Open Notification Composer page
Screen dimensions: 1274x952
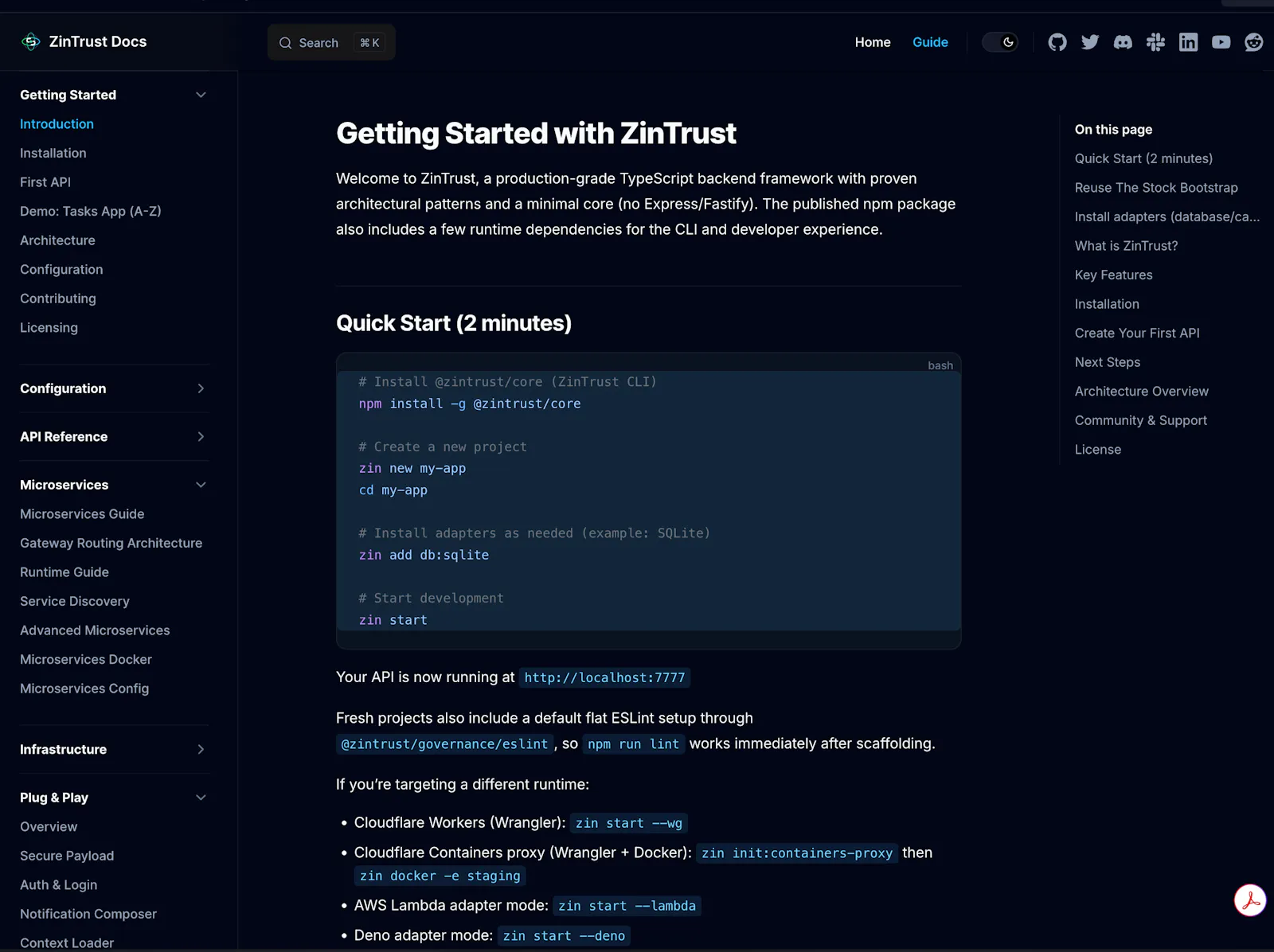point(88,914)
